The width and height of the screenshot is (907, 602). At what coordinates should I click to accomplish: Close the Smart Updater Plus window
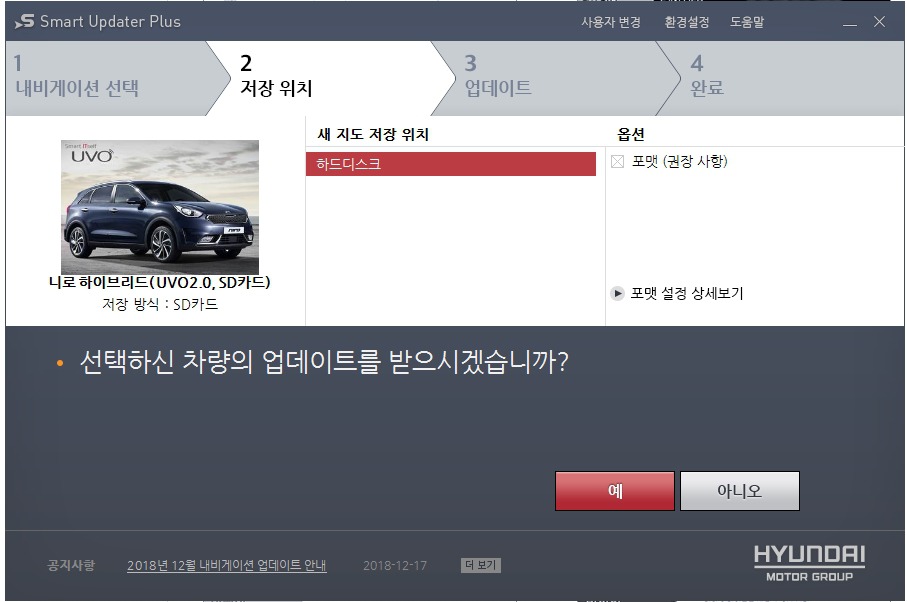[x=879, y=22]
